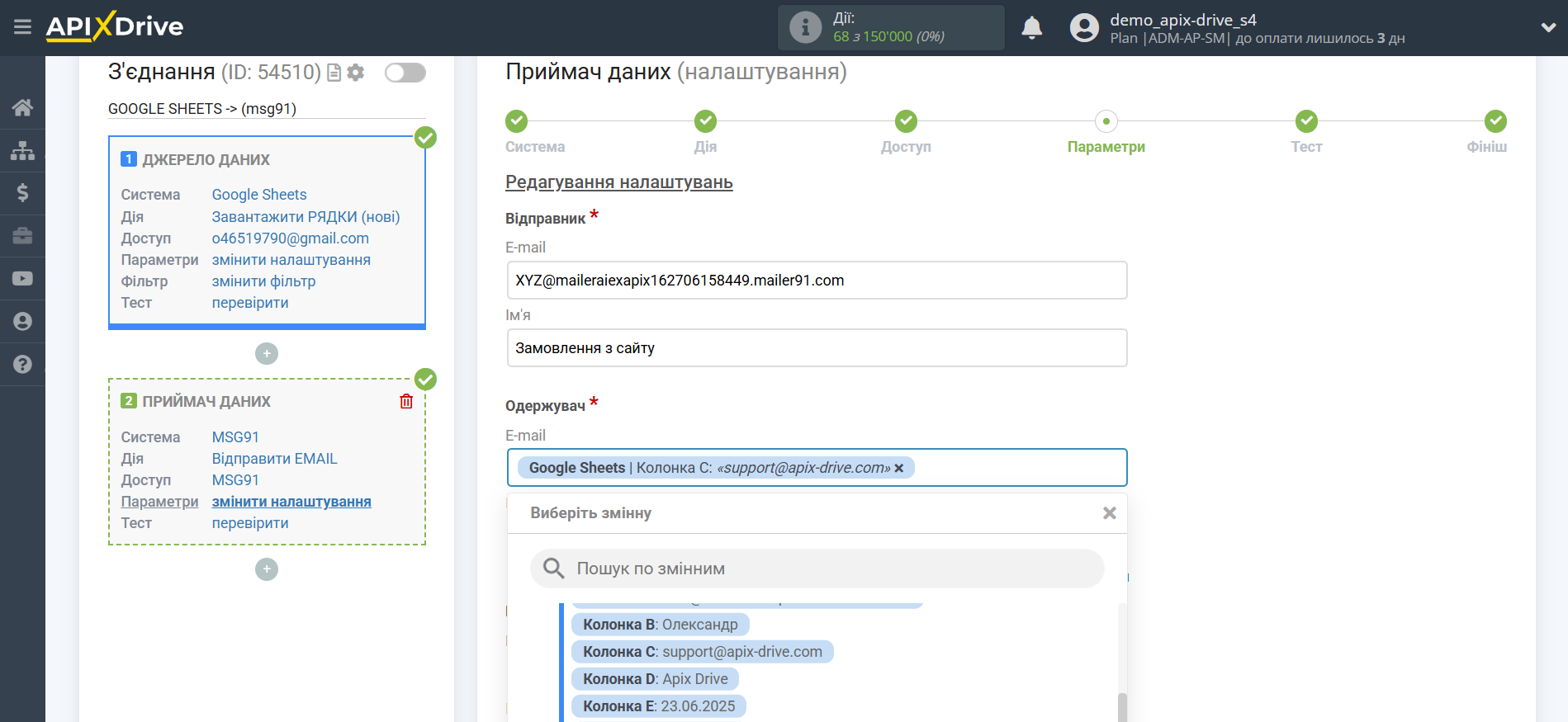Image resolution: width=1568 pixels, height=722 pixels.
Task: Open o46519790@gmail.com access link
Action: click(291, 238)
